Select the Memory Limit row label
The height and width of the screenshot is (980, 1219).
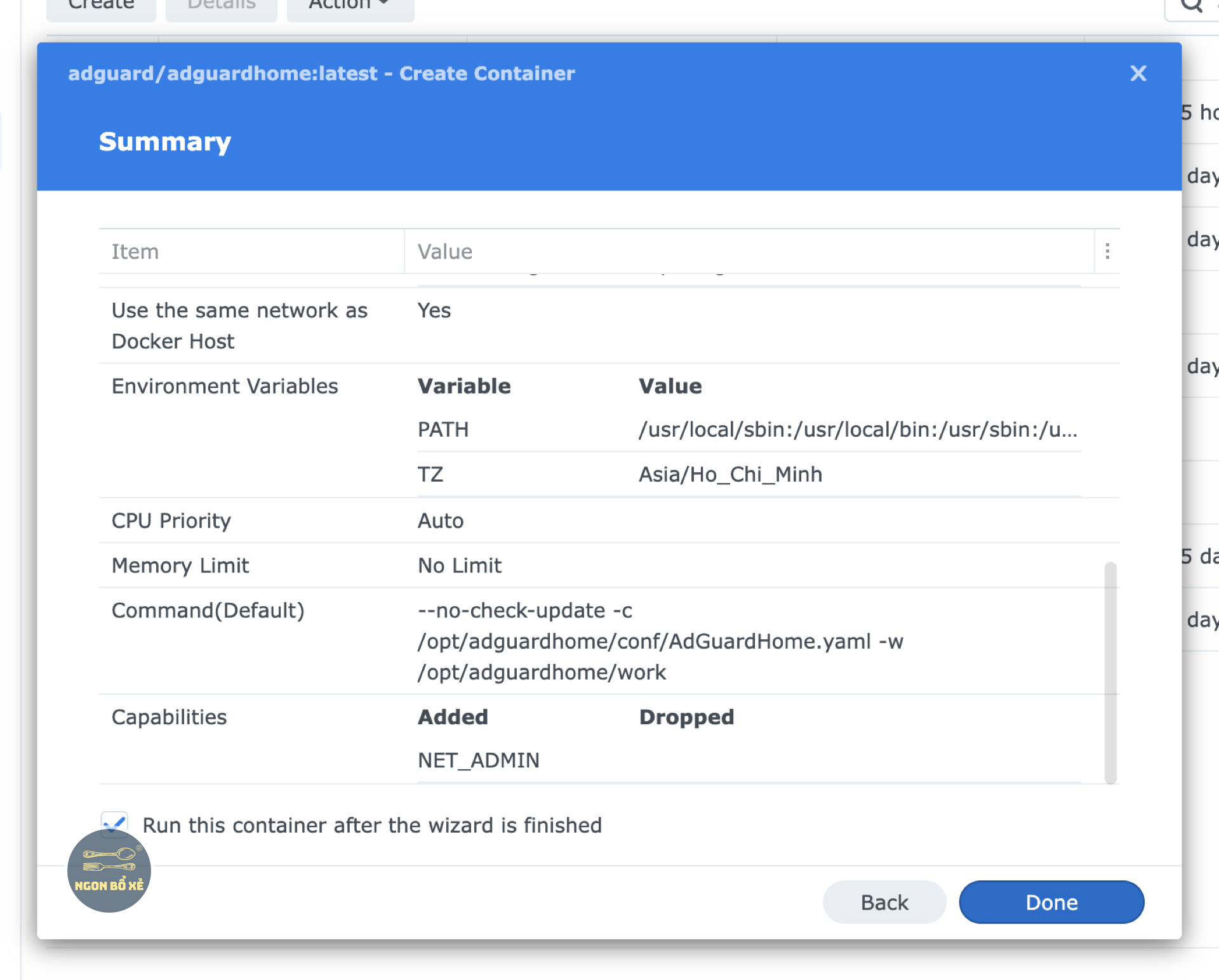click(x=180, y=566)
